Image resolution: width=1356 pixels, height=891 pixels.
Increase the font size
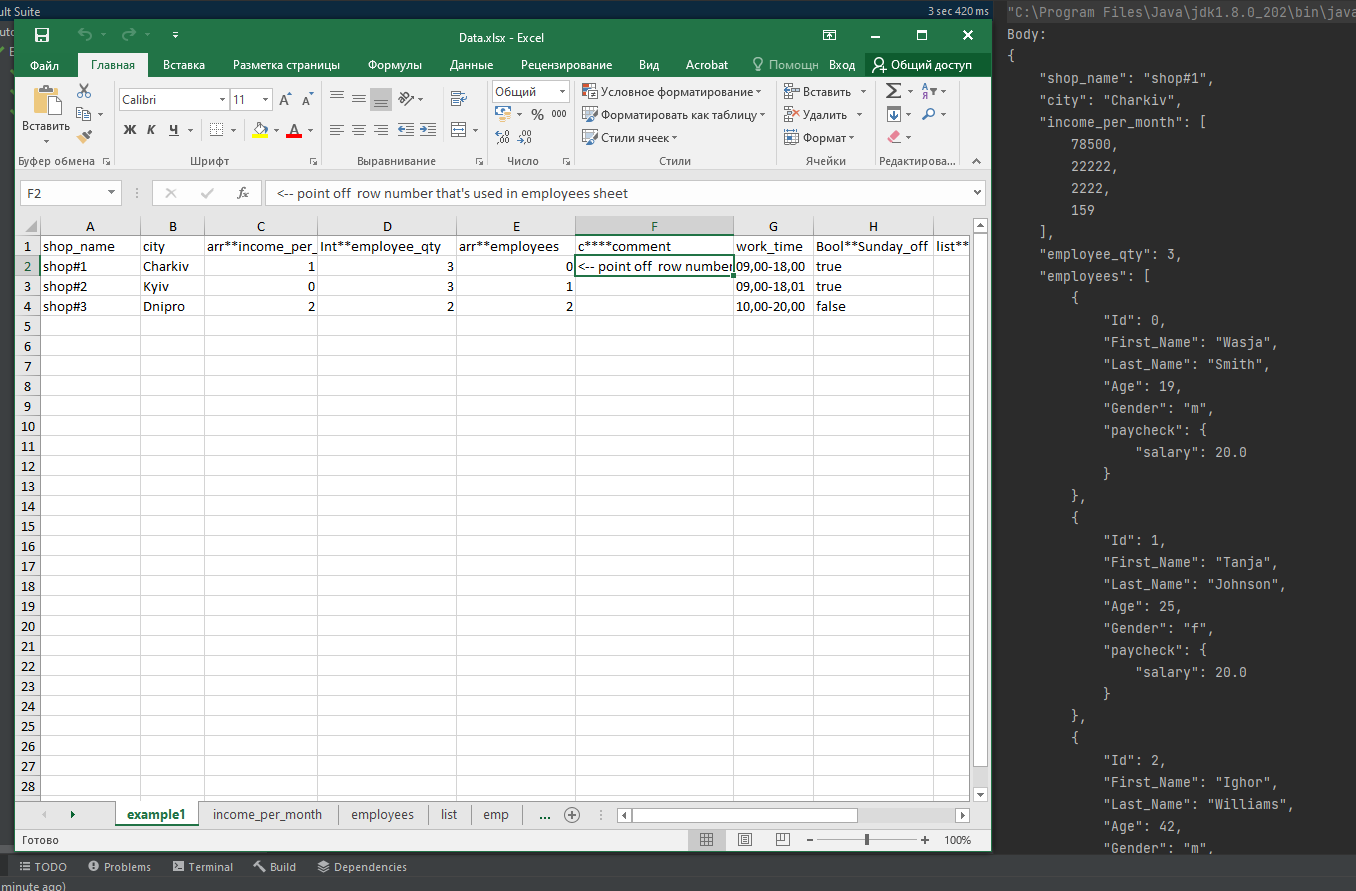[x=285, y=100]
